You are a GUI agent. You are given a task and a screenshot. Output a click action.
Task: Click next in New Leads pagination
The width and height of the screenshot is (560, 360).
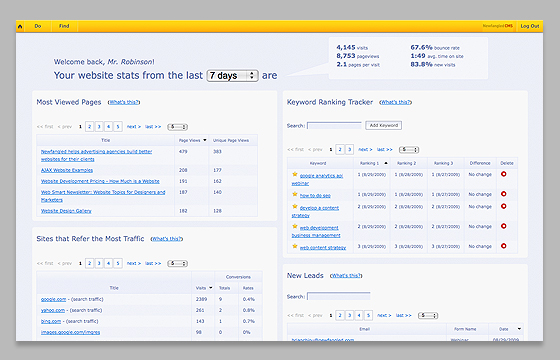384,316
